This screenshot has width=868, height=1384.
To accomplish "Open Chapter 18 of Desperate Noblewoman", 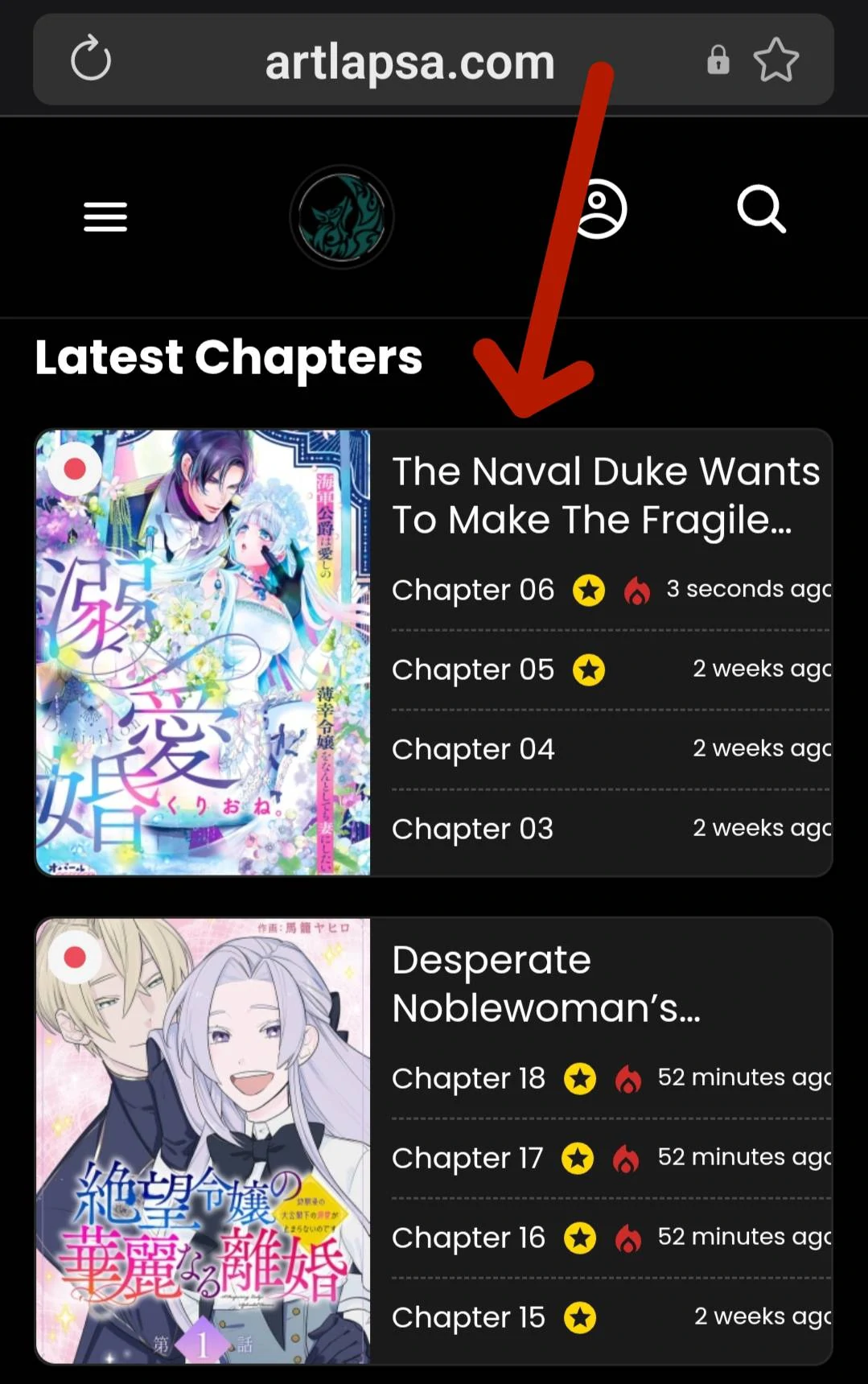I will [x=468, y=1079].
